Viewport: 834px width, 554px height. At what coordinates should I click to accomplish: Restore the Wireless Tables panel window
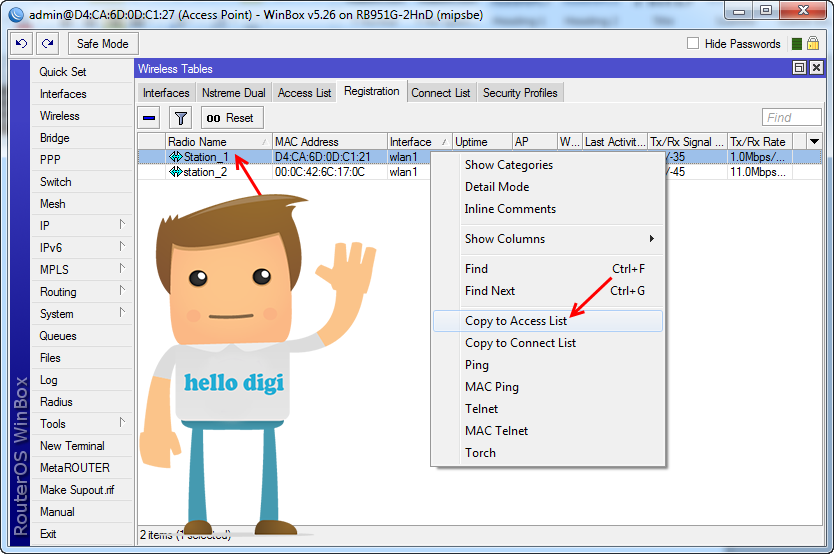(799, 68)
